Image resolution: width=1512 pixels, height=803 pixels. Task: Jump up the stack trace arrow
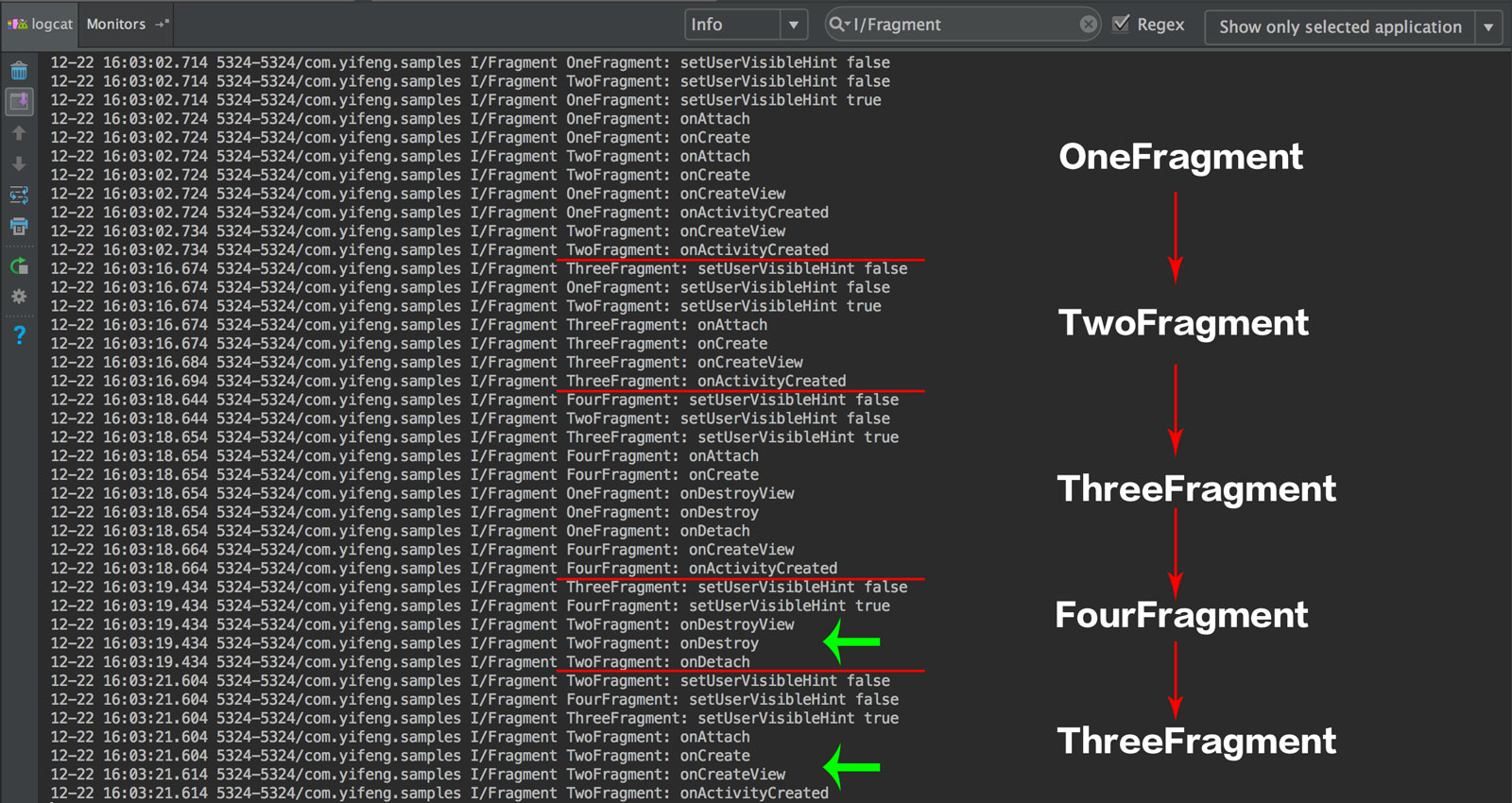coord(19,133)
